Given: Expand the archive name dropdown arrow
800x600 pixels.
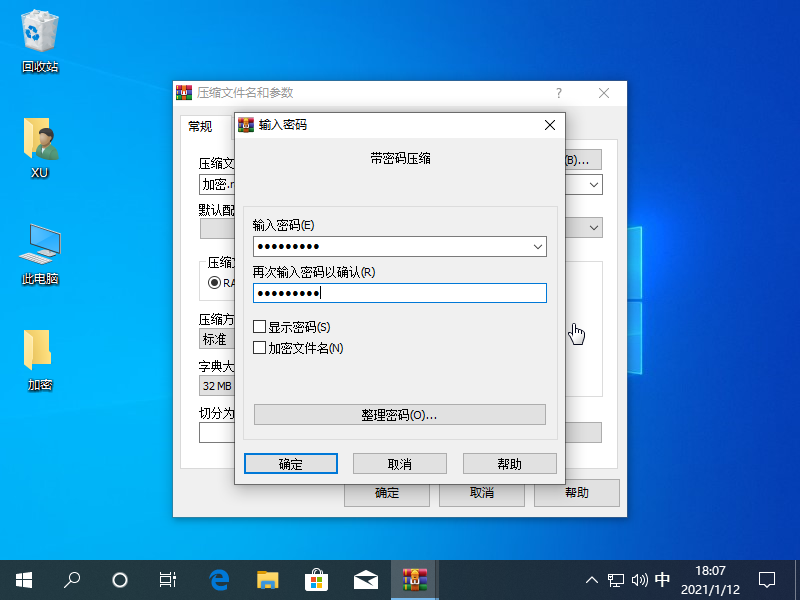Looking at the screenshot, I should (594, 185).
